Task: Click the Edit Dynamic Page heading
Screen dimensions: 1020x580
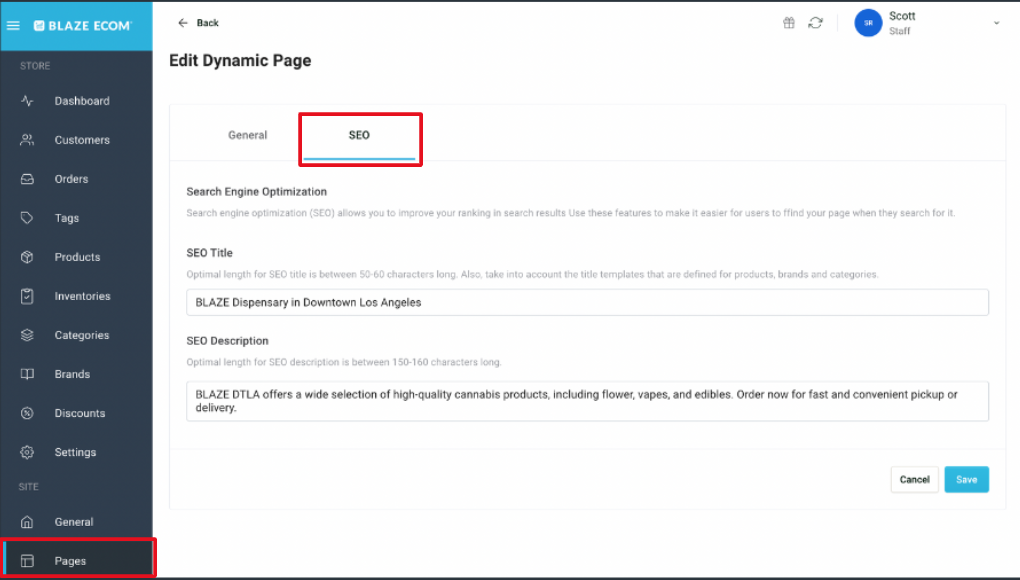Action: tap(240, 60)
